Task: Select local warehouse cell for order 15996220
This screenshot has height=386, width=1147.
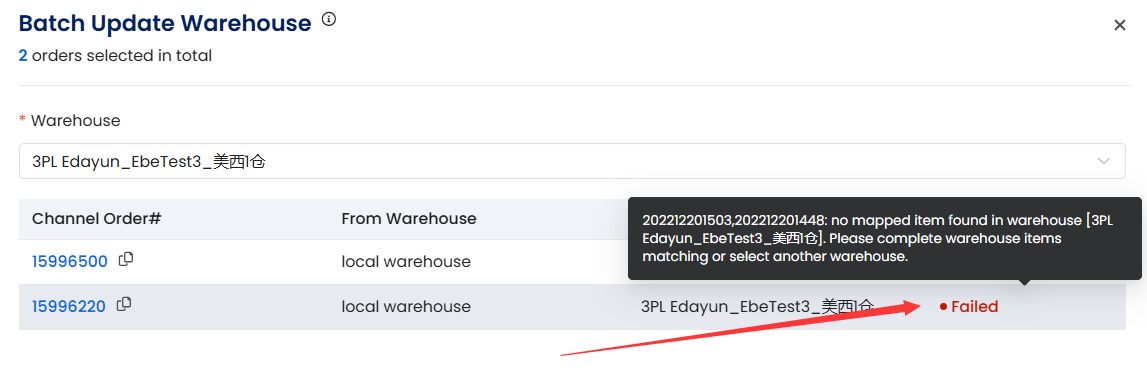Action: click(x=406, y=307)
